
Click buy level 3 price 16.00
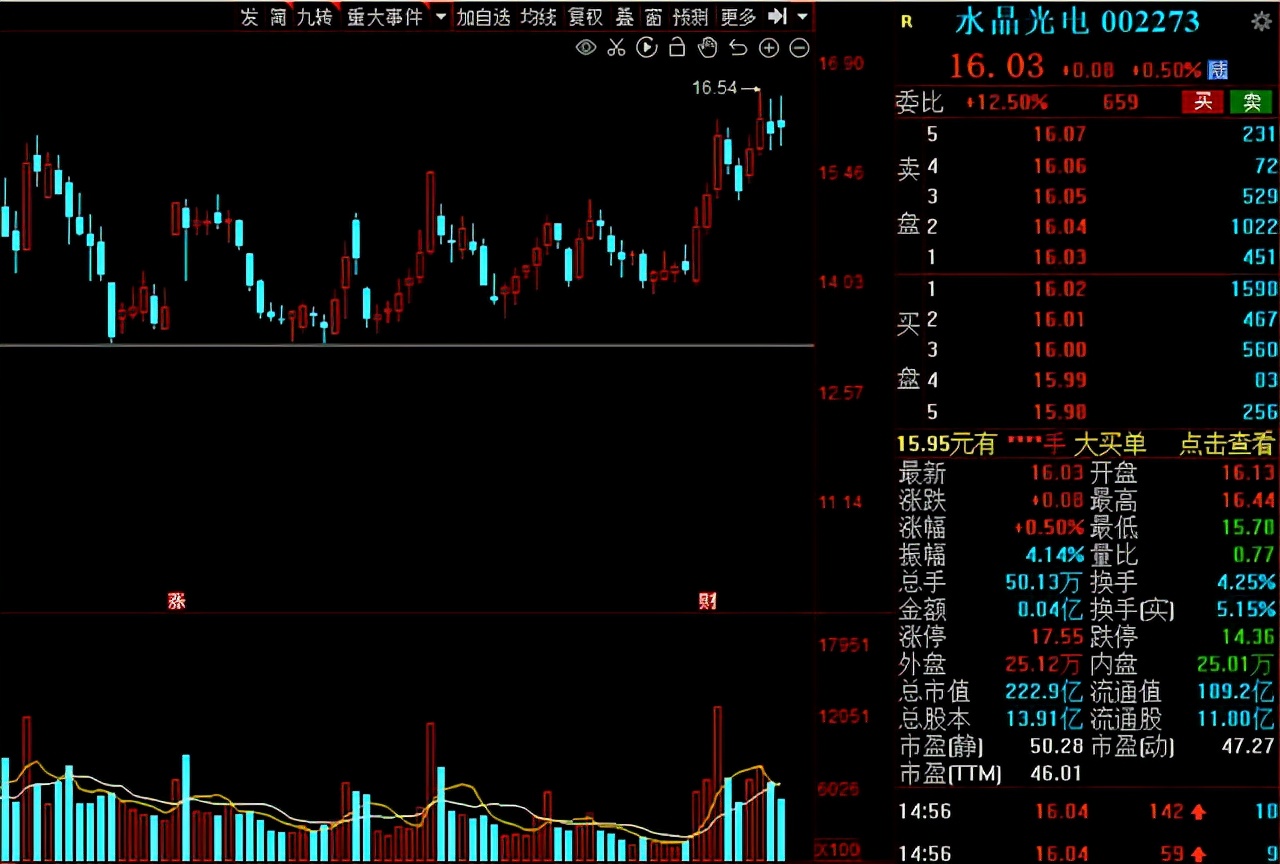point(1060,350)
